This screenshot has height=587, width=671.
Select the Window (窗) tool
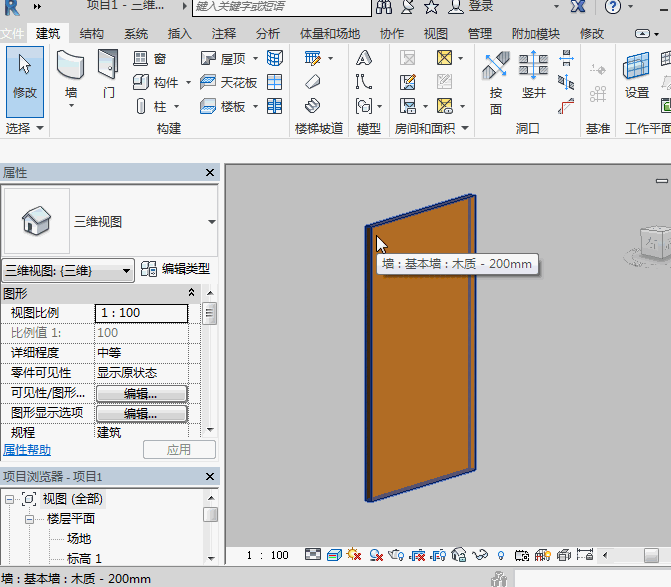(x=150, y=58)
